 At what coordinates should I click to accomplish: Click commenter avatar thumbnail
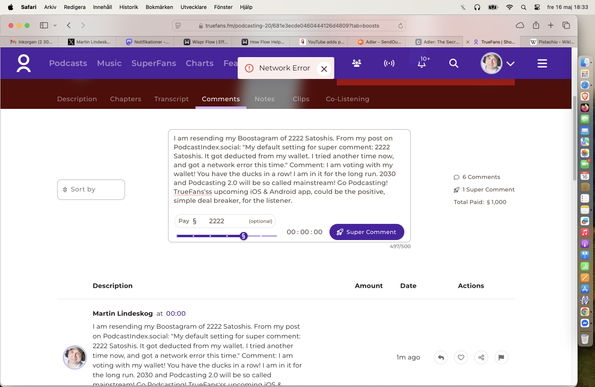pyautogui.click(x=74, y=357)
